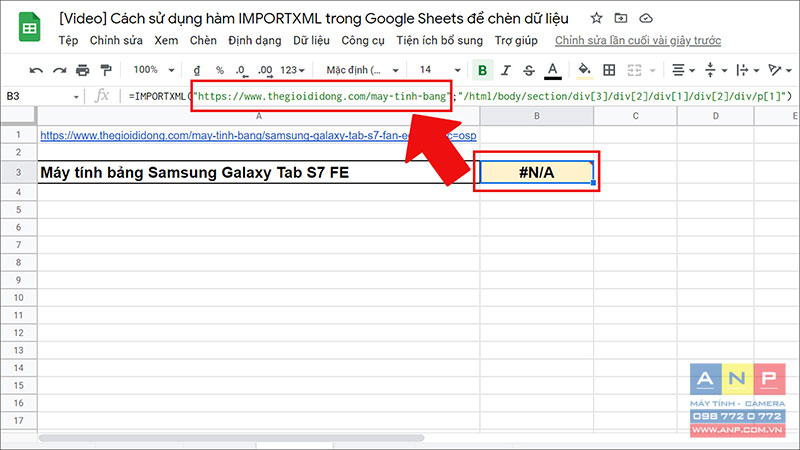The height and width of the screenshot is (450, 800).
Task: Click the horizontal scrollbar
Action: [231, 438]
